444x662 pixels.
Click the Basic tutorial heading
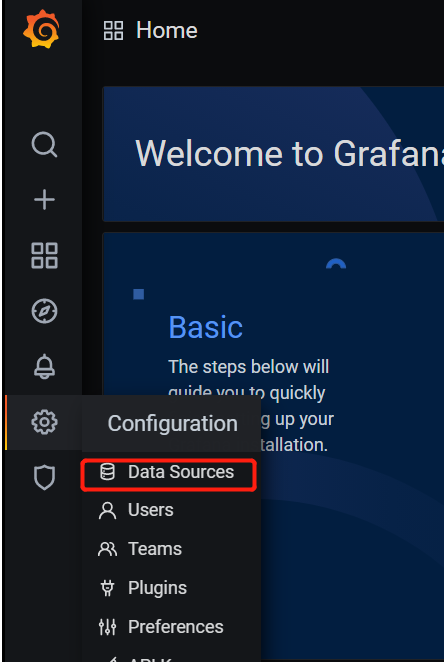pyautogui.click(x=206, y=327)
